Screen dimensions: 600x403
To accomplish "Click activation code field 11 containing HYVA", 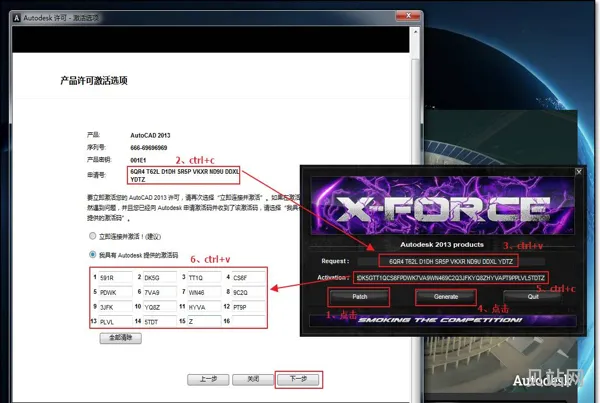I will pyautogui.click(x=204, y=307).
